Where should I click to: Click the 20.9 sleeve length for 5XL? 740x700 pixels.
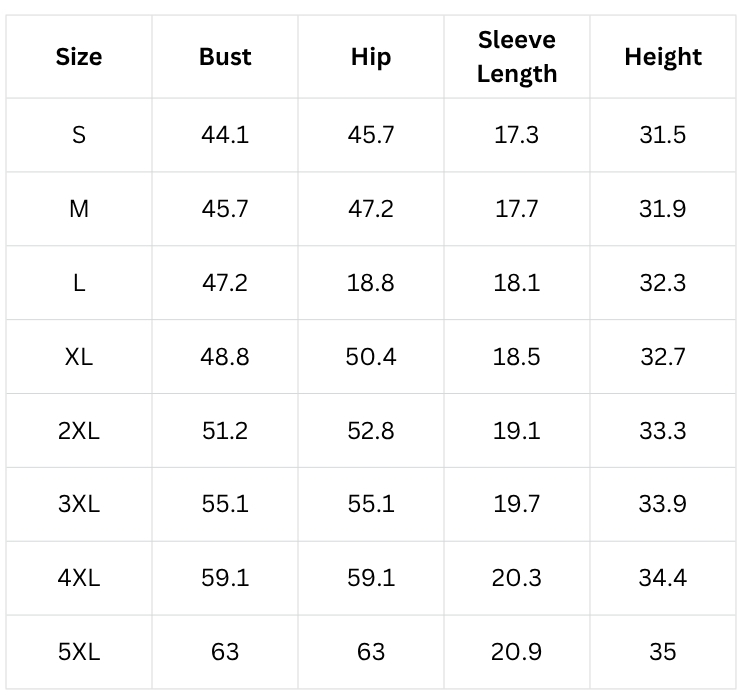tap(517, 652)
